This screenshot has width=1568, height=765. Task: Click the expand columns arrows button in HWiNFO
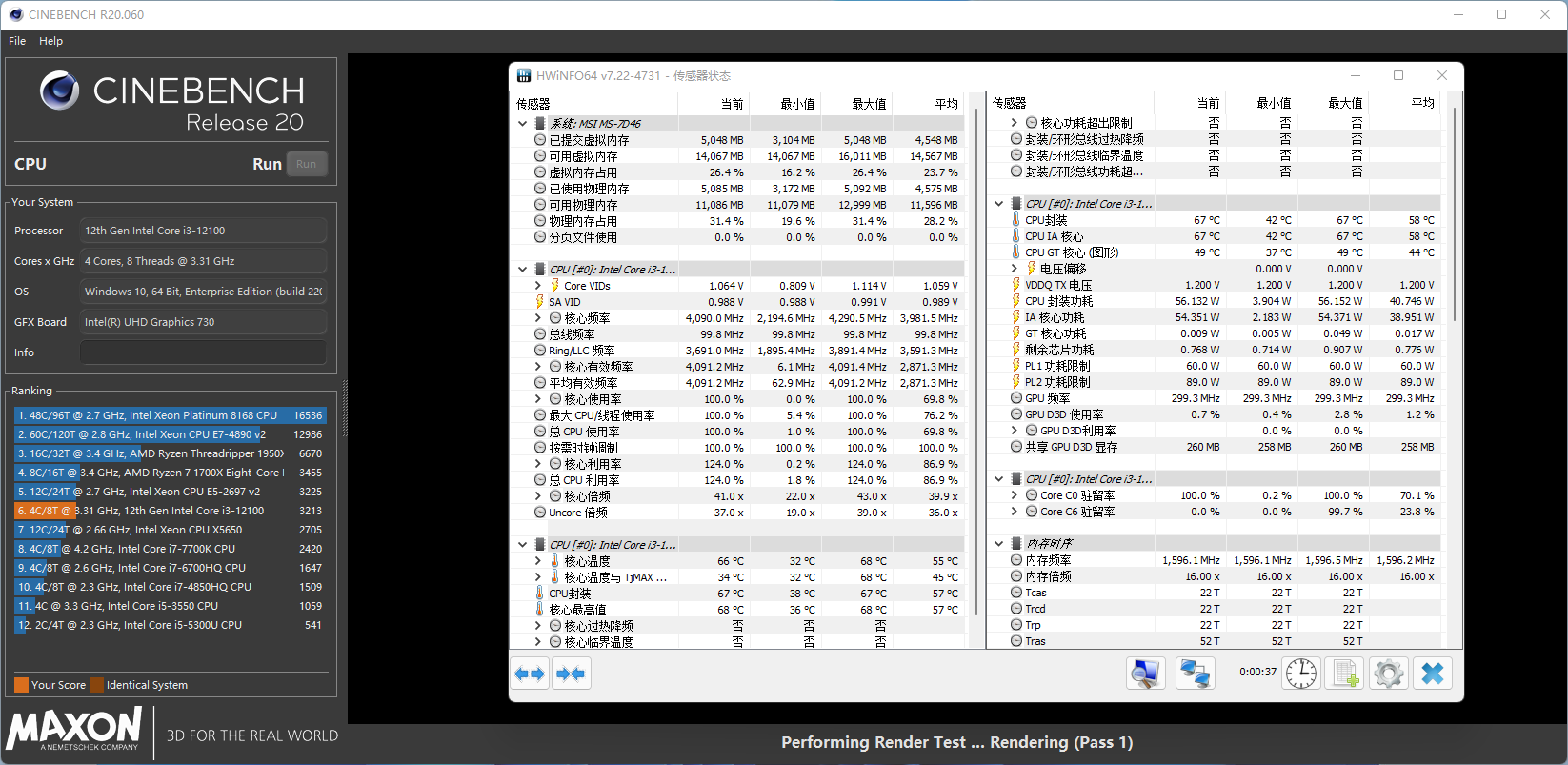(530, 674)
